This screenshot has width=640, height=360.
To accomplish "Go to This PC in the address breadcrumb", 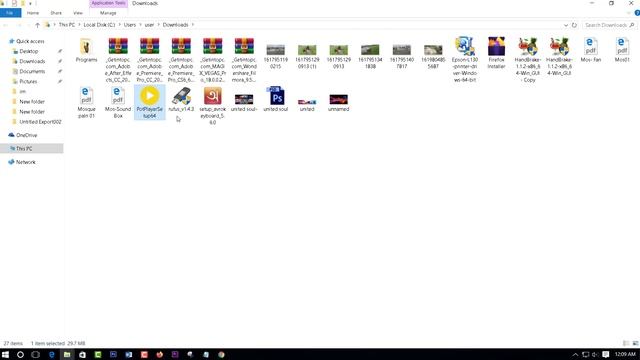I will click(67, 25).
